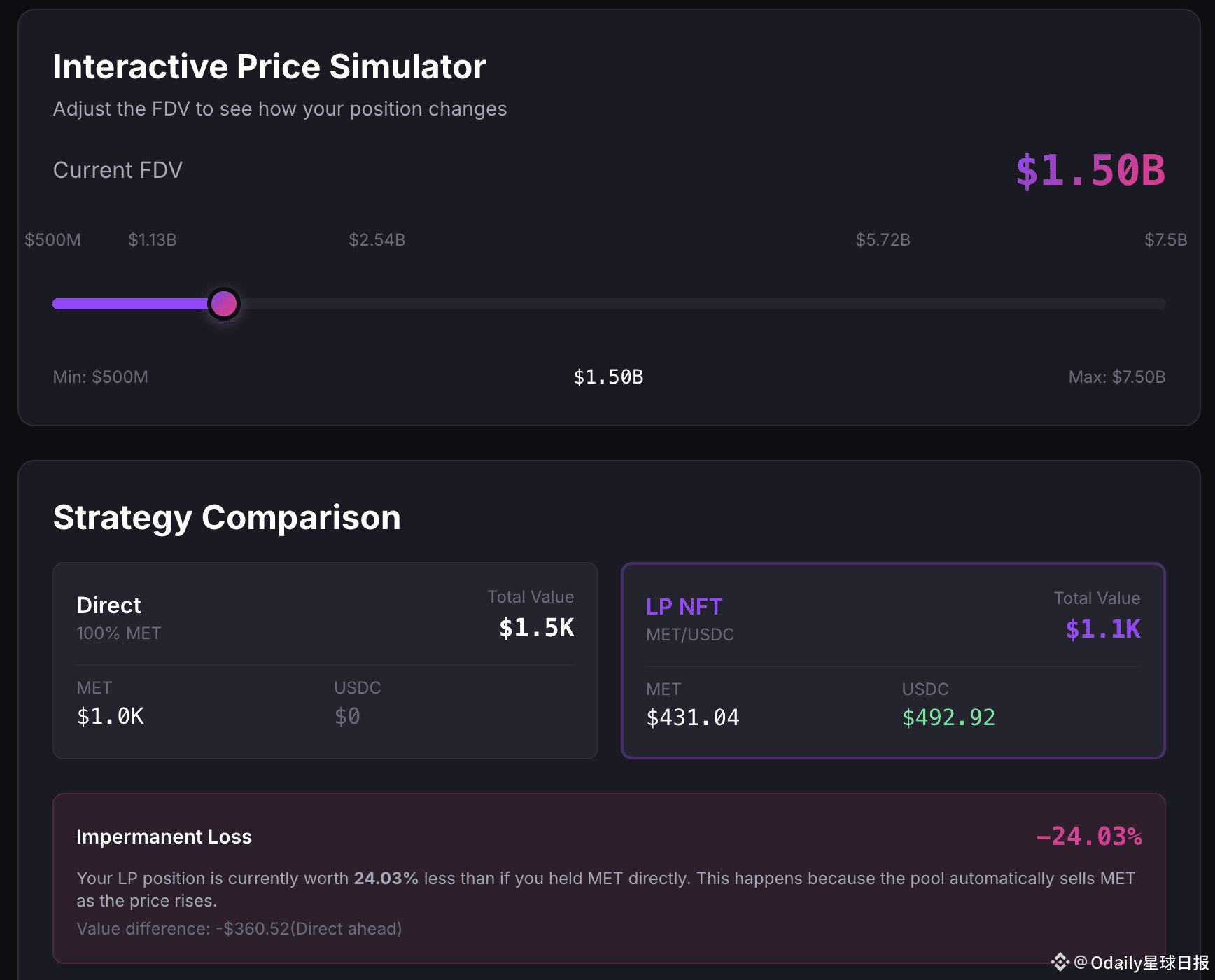
Task: Click the -24.03% impermanent loss figure
Action: (x=1088, y=836)
